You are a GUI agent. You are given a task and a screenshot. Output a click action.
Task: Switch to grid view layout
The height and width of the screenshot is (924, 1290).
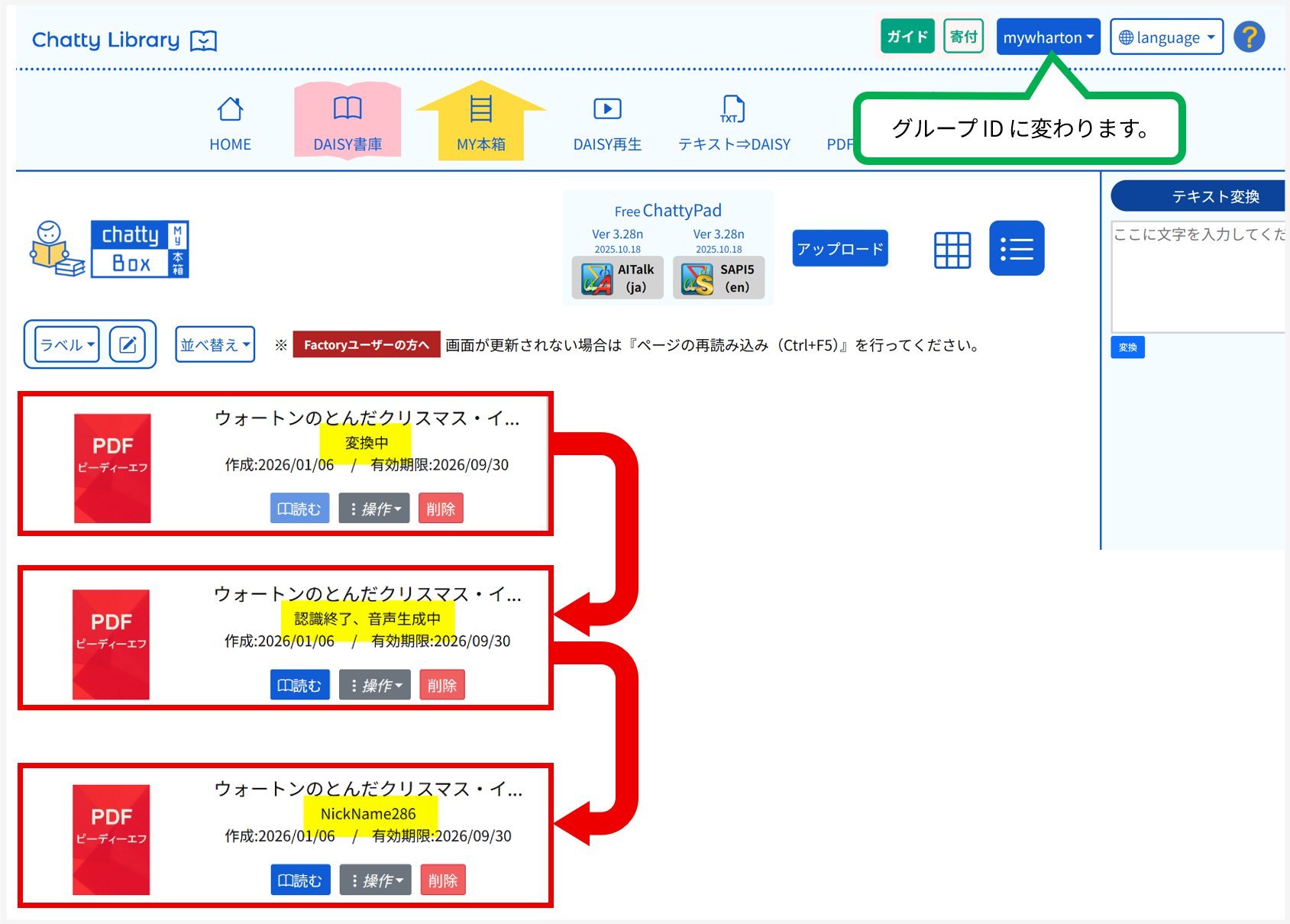[952, 250]
